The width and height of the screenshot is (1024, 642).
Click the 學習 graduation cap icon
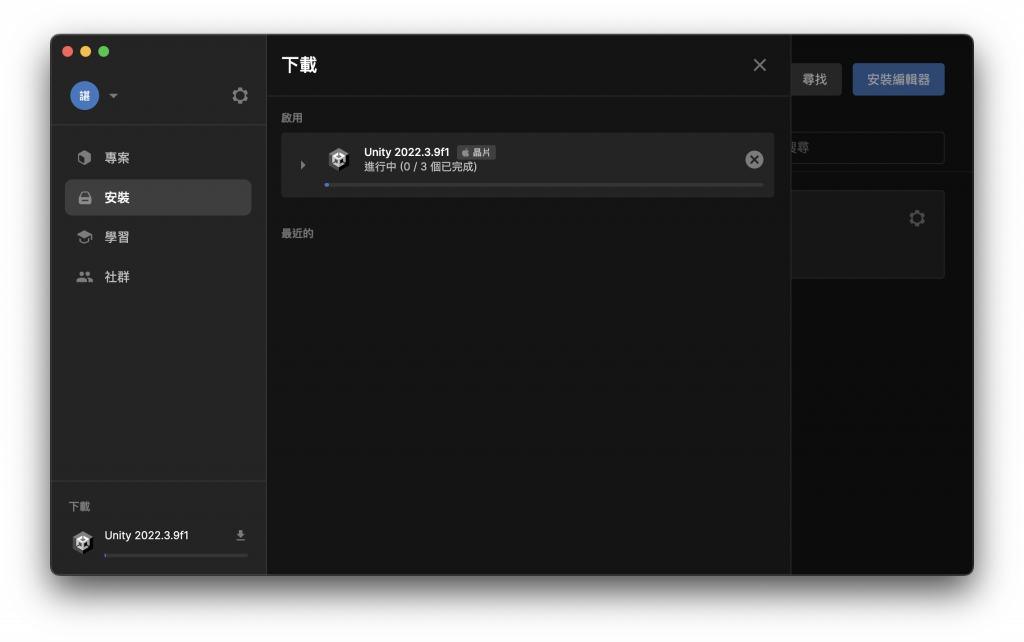(84, 237)
